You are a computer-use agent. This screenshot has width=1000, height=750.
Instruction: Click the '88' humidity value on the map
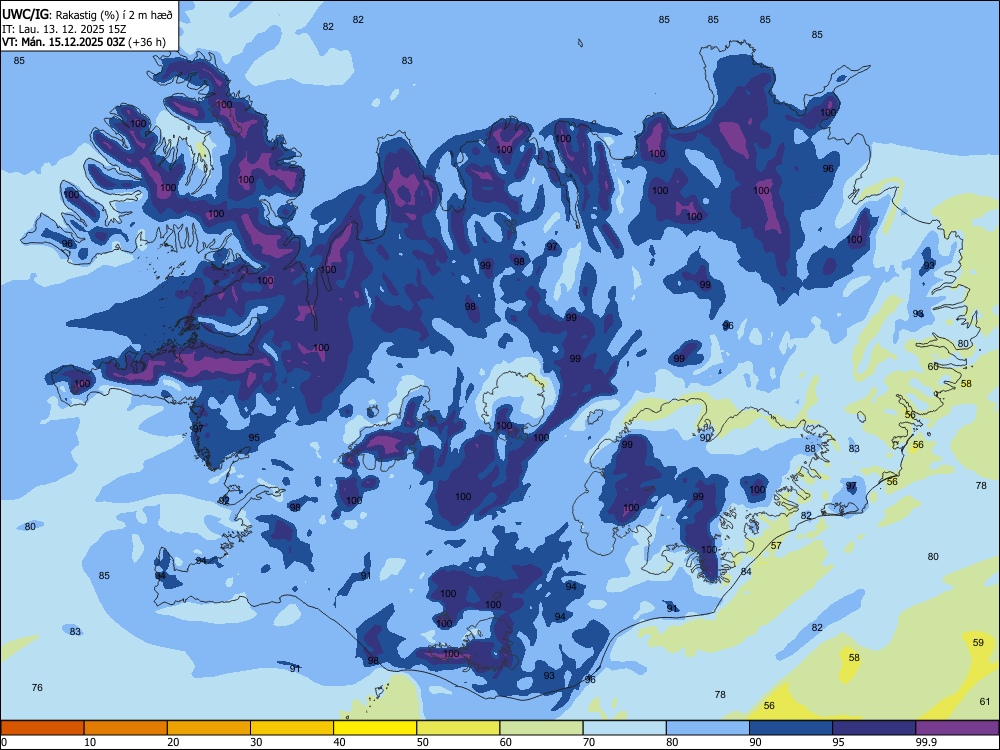tap(810, 448)
